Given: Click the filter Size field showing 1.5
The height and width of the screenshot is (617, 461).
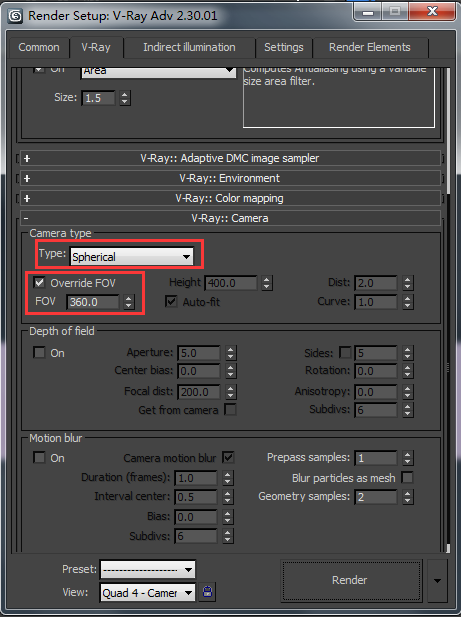Looking at the screenshot, I should tap(98, 98).
